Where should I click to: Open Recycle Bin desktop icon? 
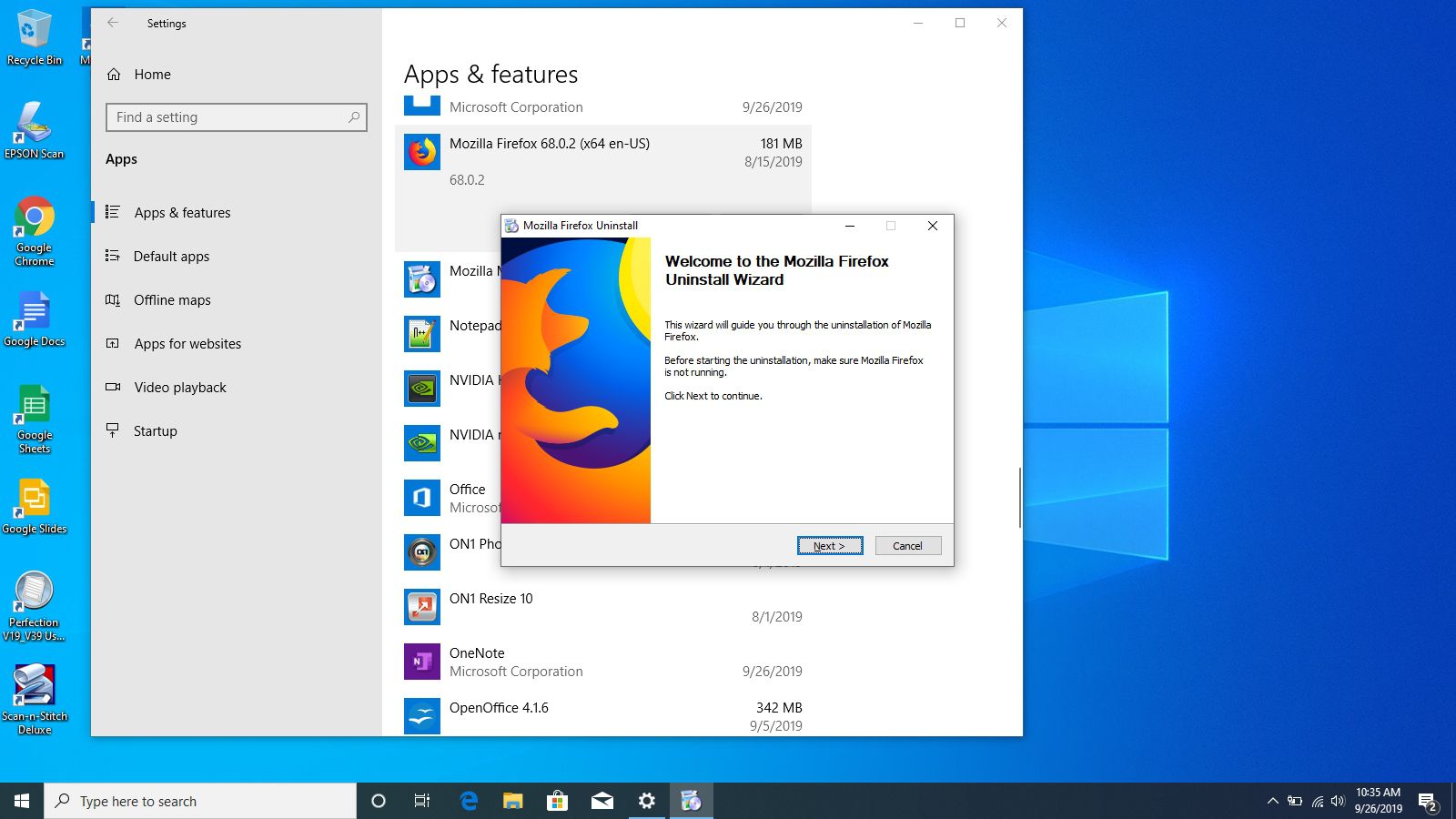[x=35, y=38]
